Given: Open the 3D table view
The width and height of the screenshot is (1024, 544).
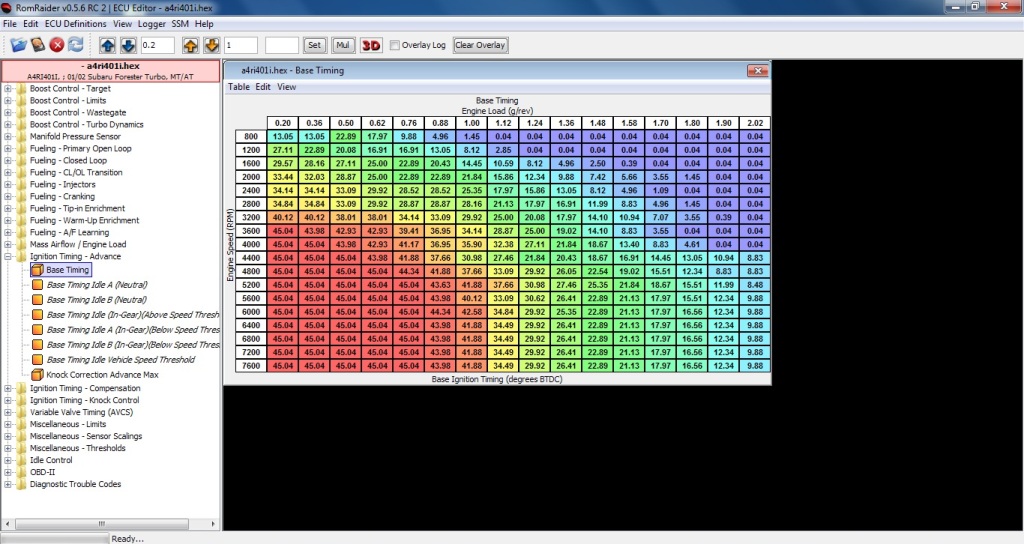Looking at the screenshot, I should (x=371, y=45).
